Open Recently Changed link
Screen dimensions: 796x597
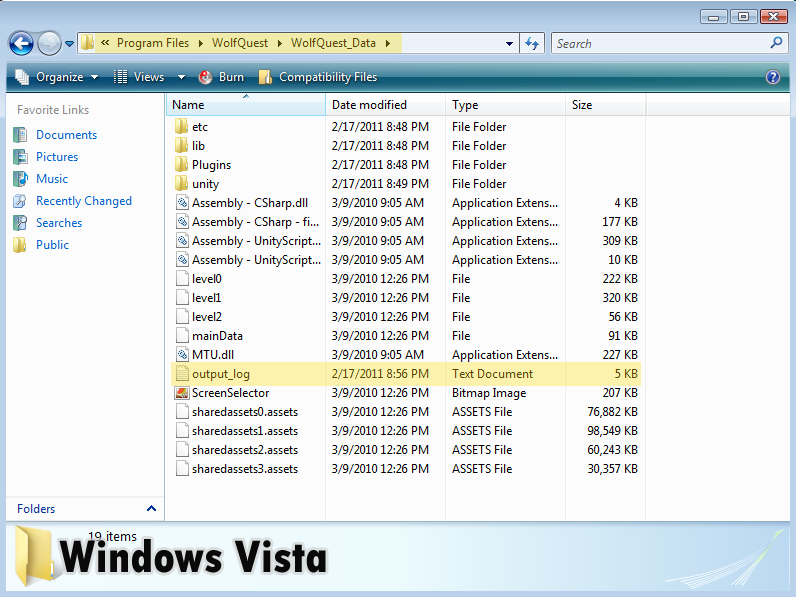coord(84,201)
